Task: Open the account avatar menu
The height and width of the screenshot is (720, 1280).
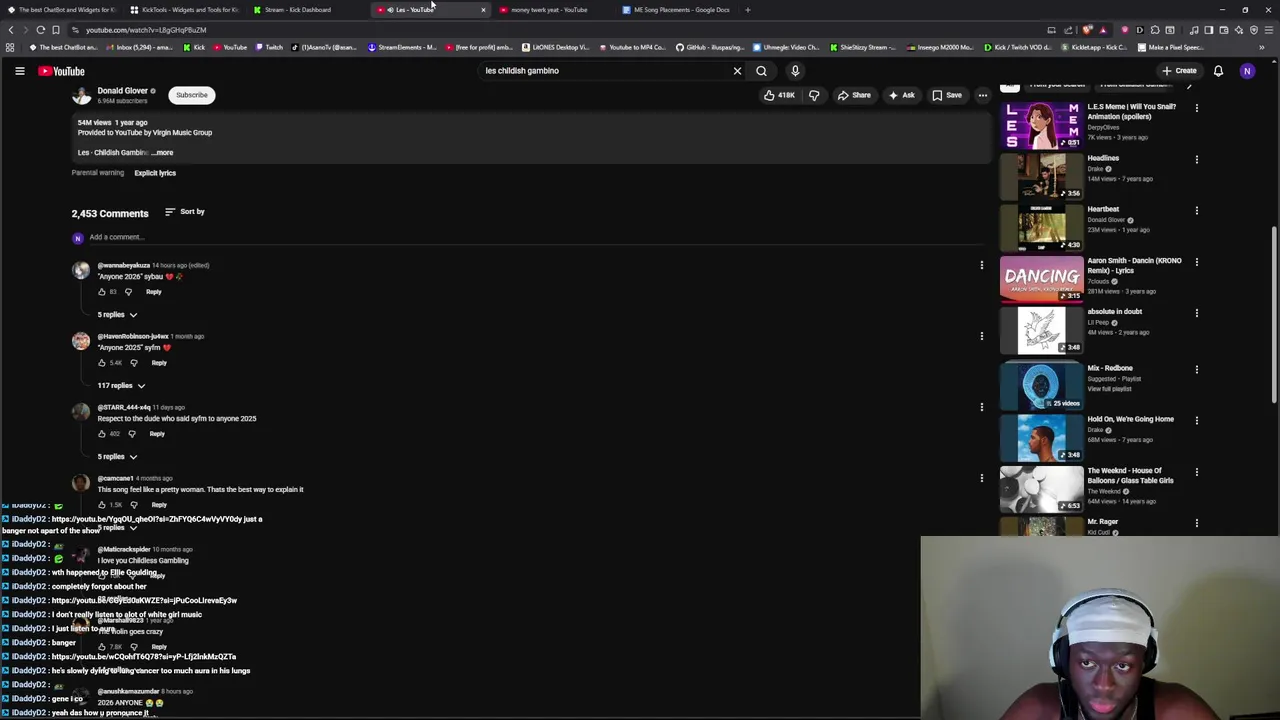Action: pos(1247,71)
